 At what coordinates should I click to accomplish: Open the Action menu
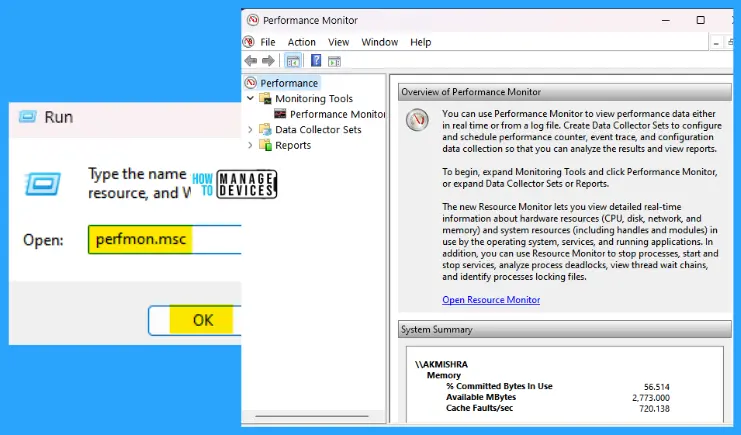302,42
